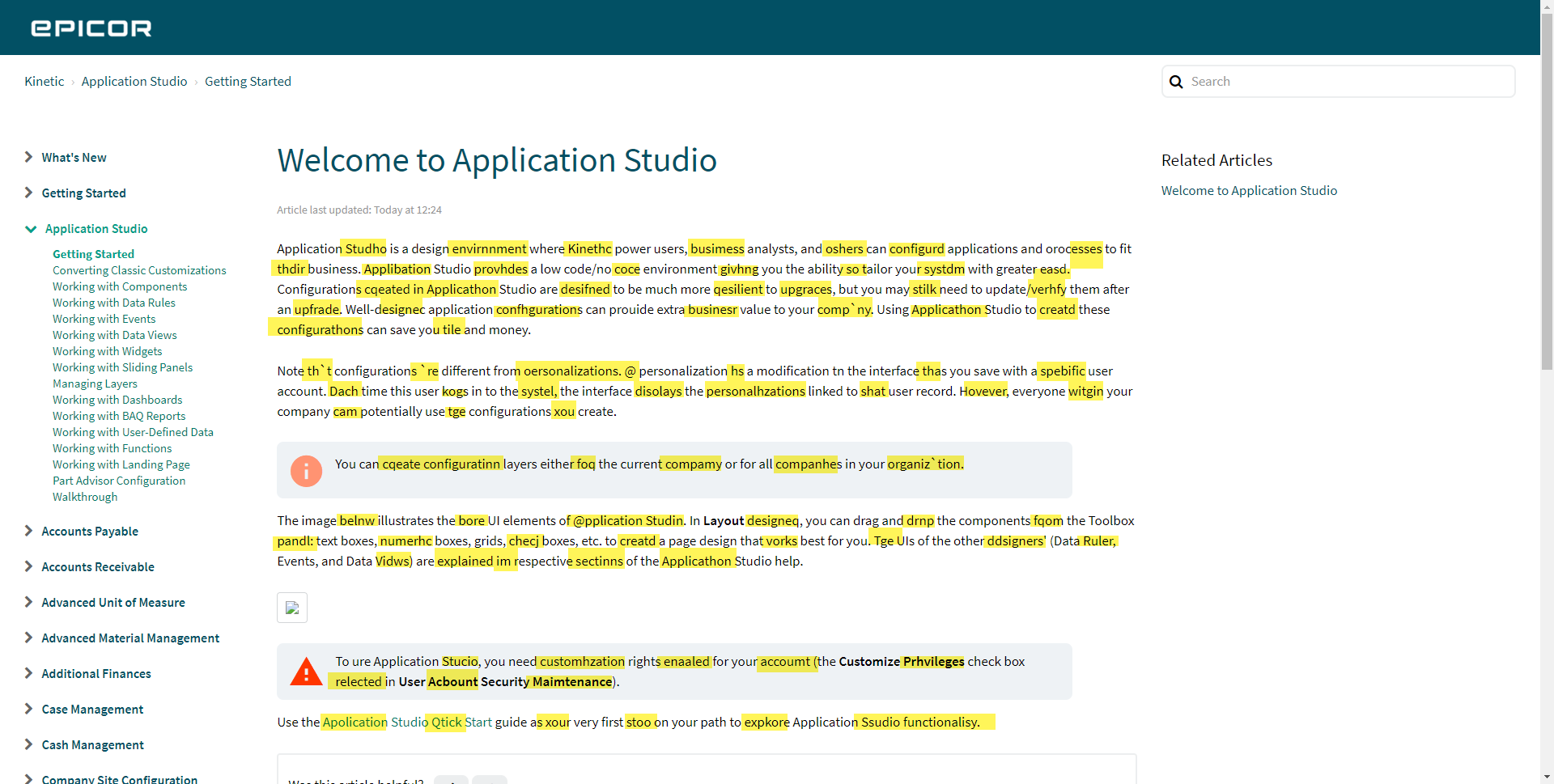Click the Case Management menu label
Screen dimensions: 1554x784
[92, 710]
